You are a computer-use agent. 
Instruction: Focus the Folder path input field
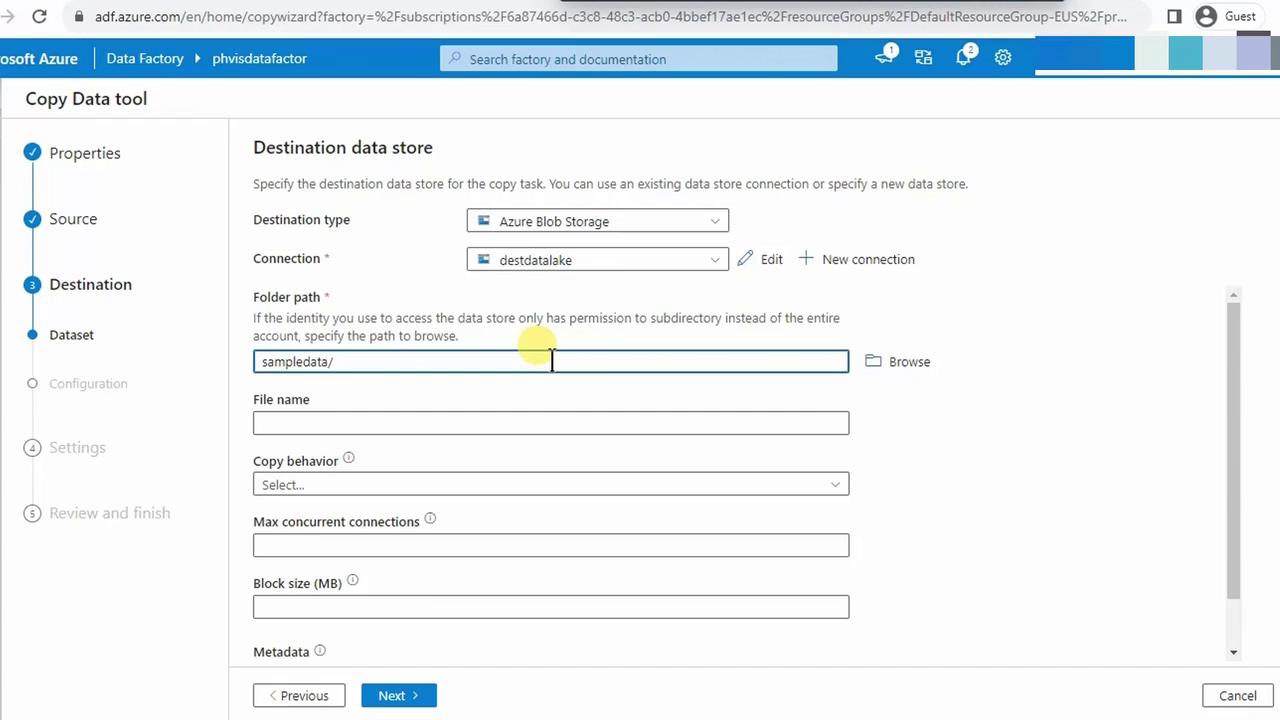click(x=551, y=361)
